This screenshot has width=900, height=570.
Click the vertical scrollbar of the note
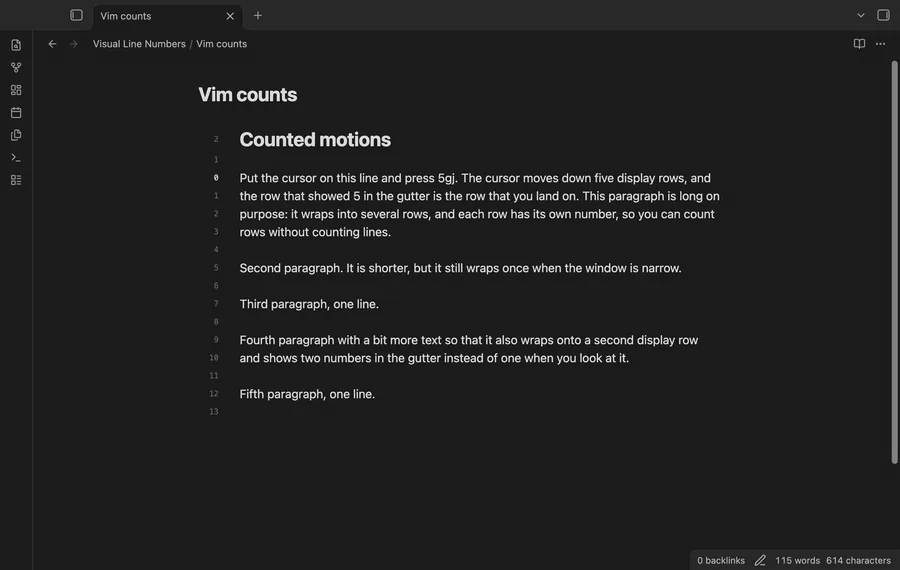click(x=894, y=261)
